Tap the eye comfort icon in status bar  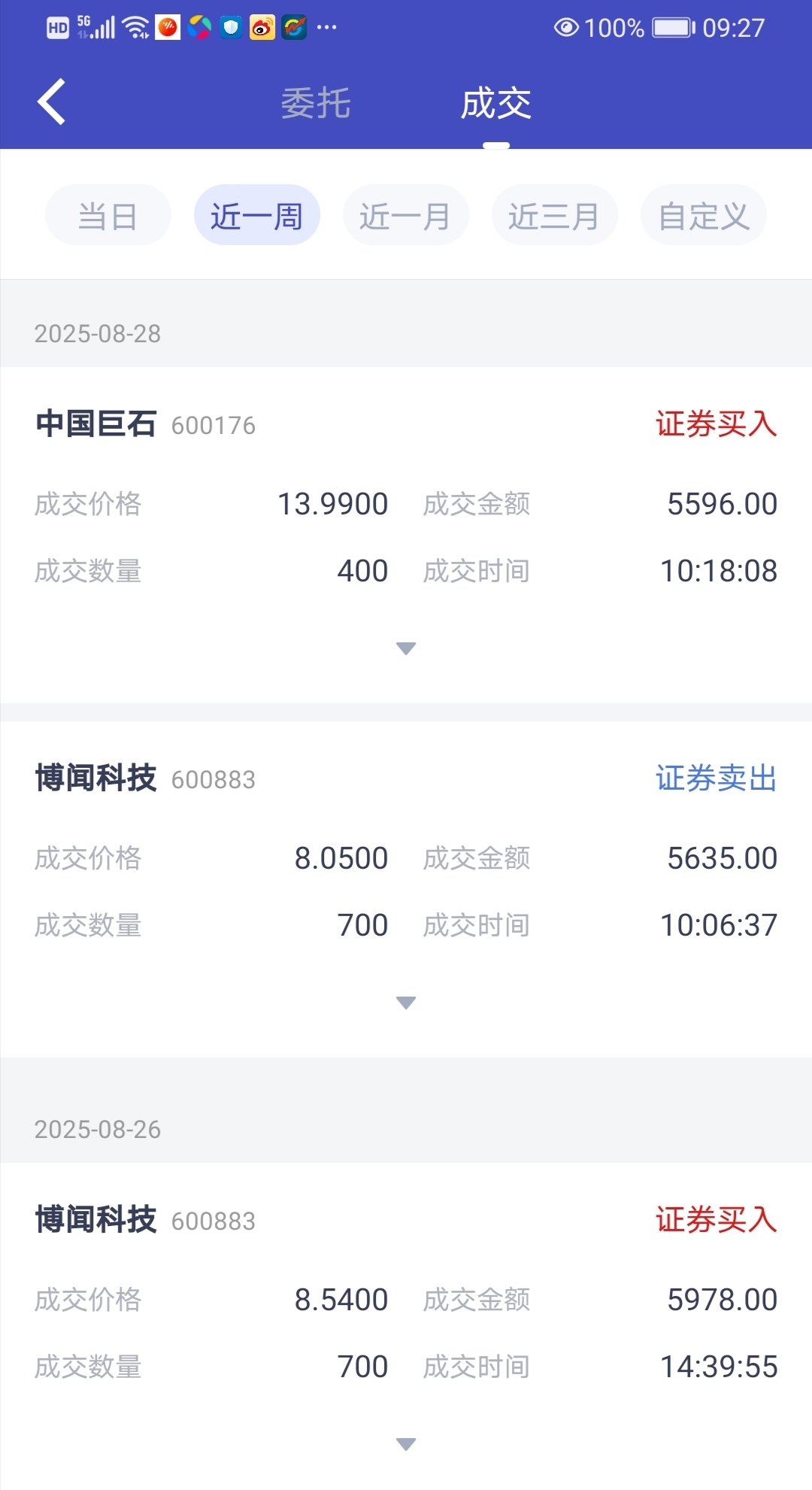coord(566,28)
